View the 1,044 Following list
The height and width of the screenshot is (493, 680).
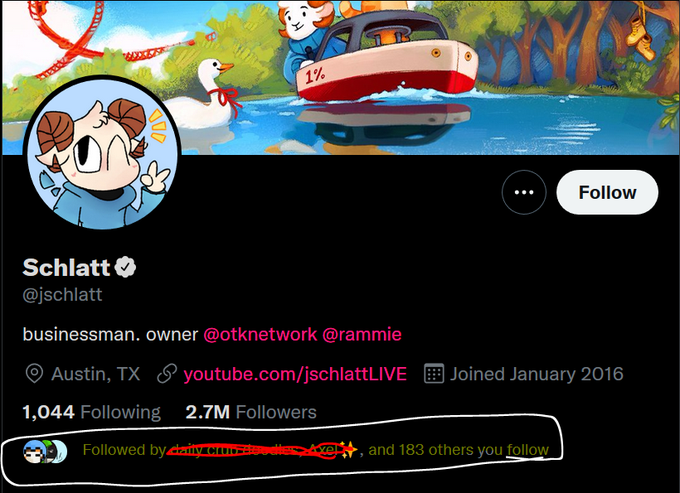pyautogui.click(x=92, y=412)
